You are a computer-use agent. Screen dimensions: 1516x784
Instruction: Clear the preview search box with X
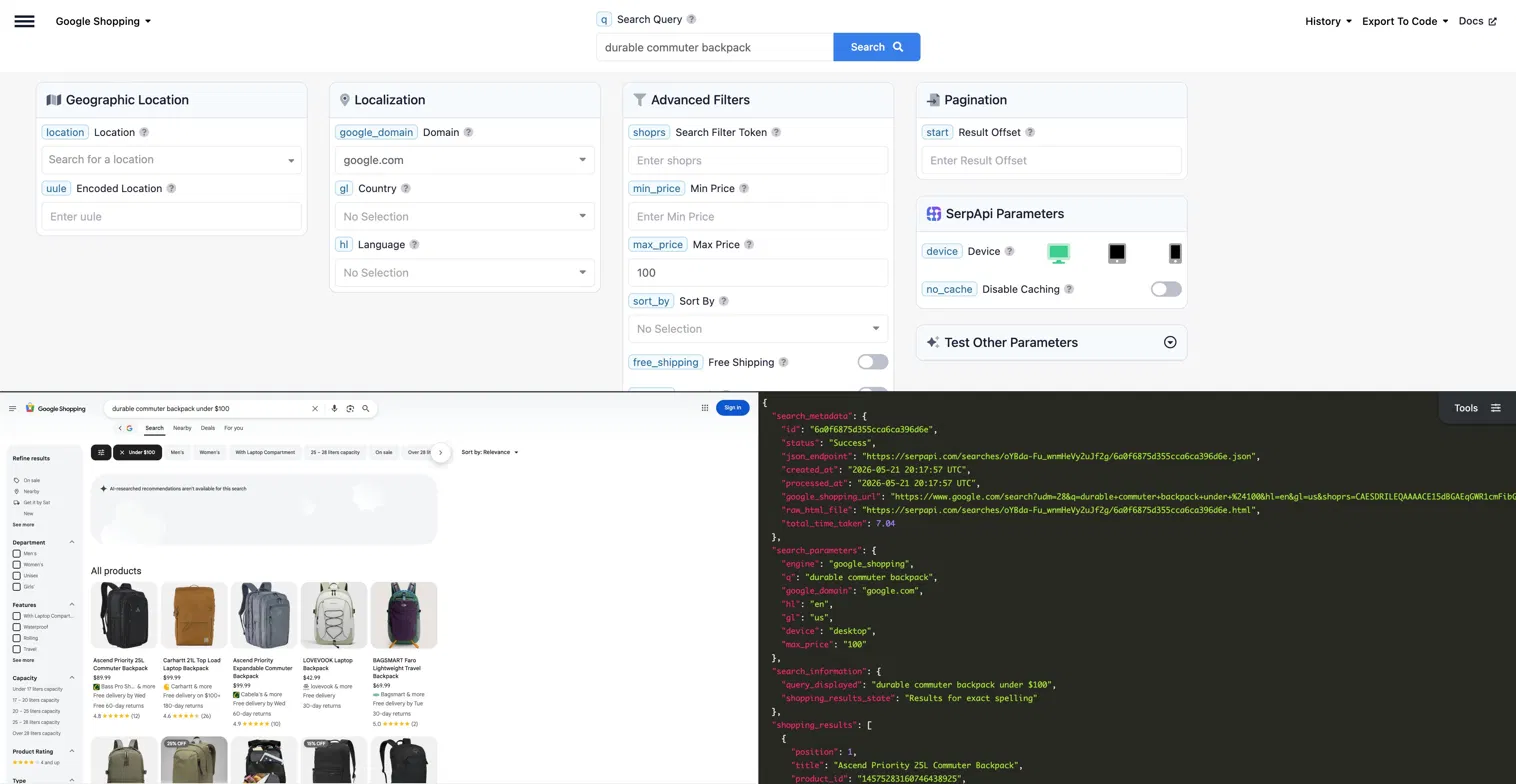pyautogui.click(x=315, y=408)
